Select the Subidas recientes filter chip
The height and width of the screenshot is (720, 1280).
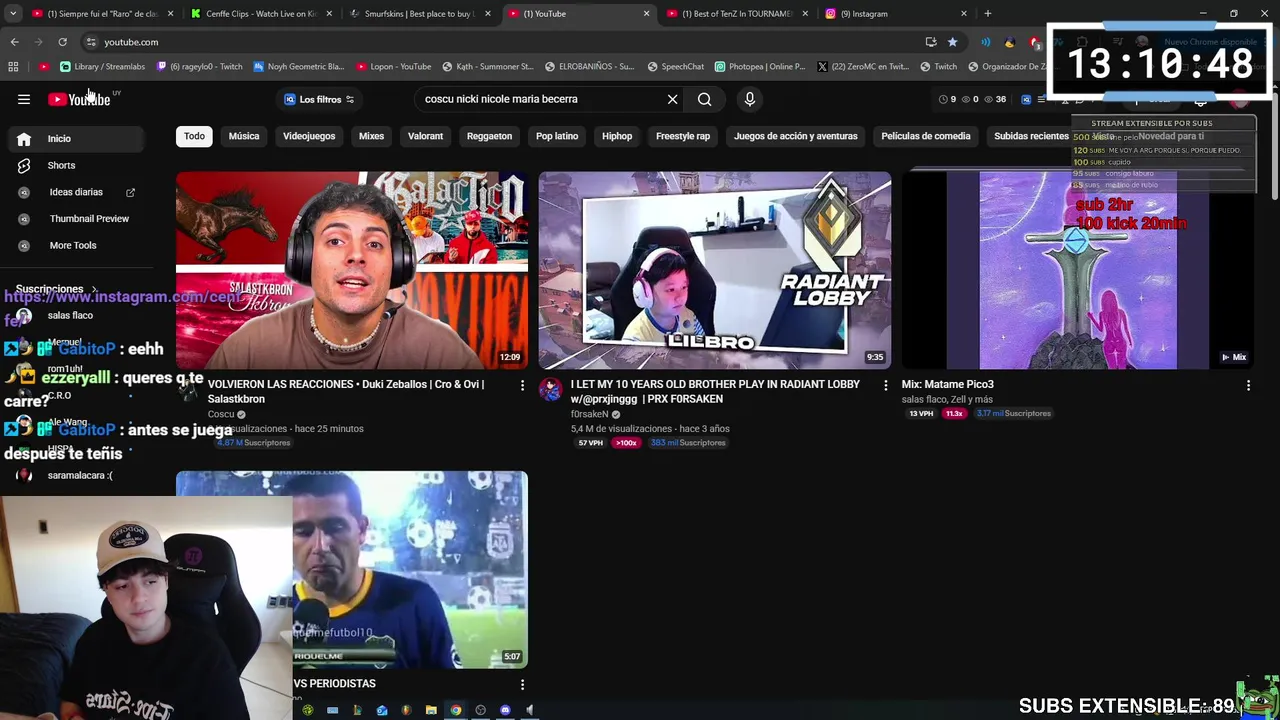click(x=1031, y=136)
